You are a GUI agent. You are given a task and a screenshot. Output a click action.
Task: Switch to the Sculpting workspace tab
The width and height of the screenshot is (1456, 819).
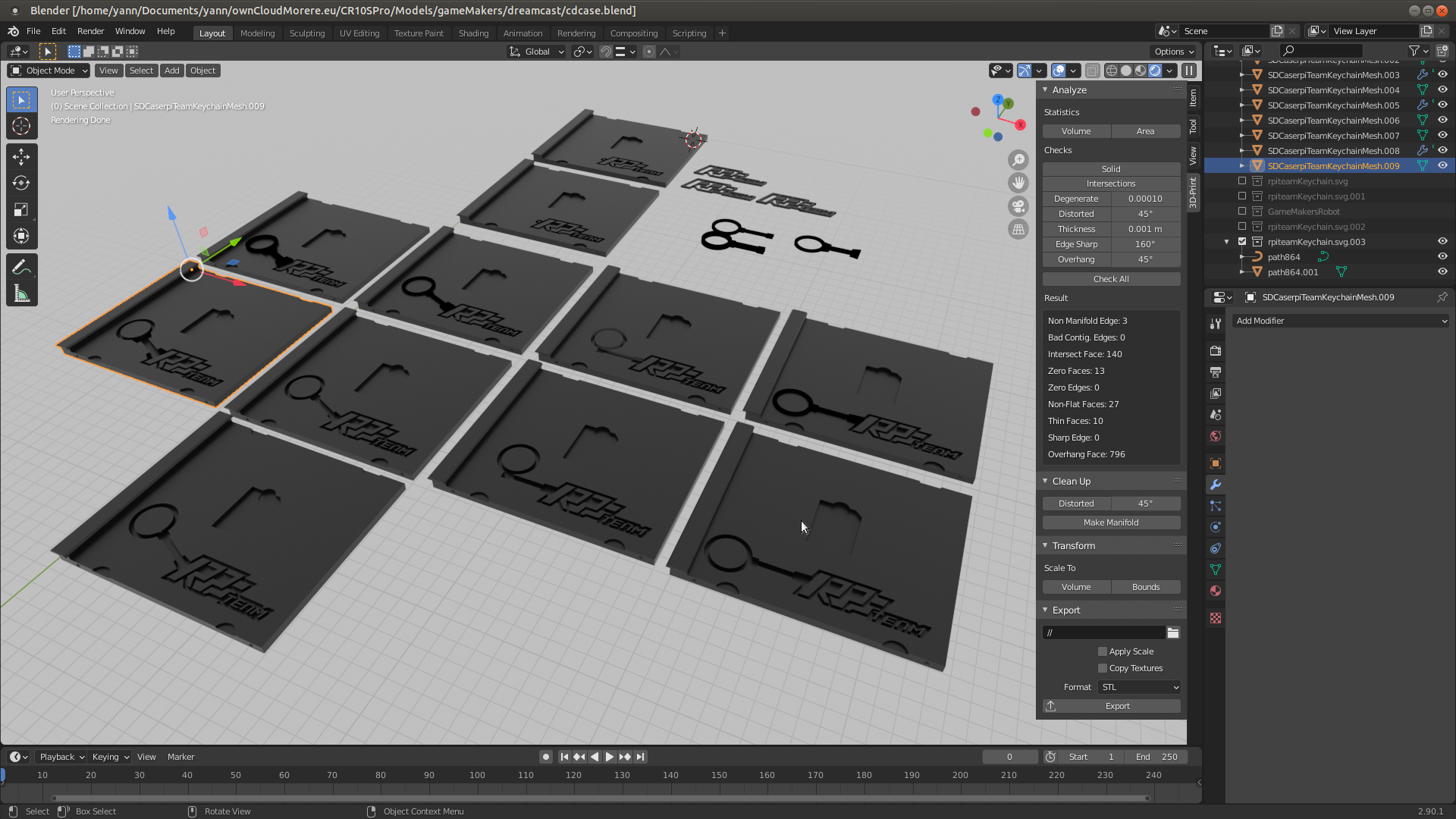pyautogui.click(x=306, y=33)
